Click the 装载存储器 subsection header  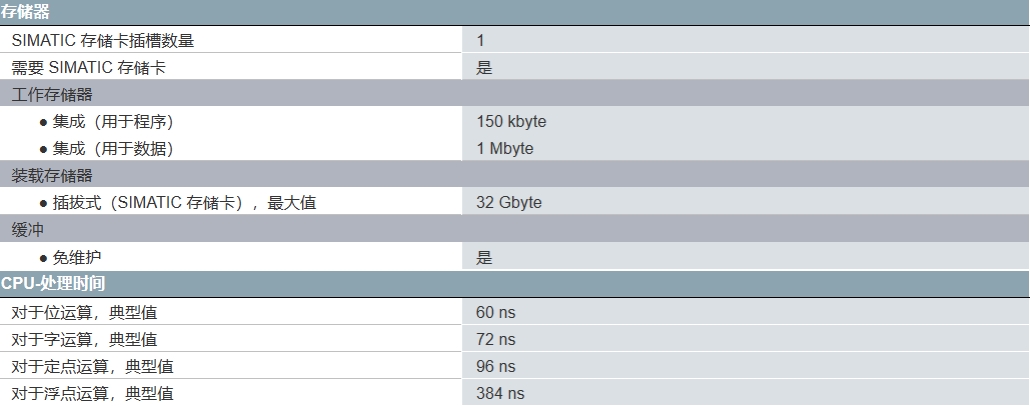pos(52,176)
